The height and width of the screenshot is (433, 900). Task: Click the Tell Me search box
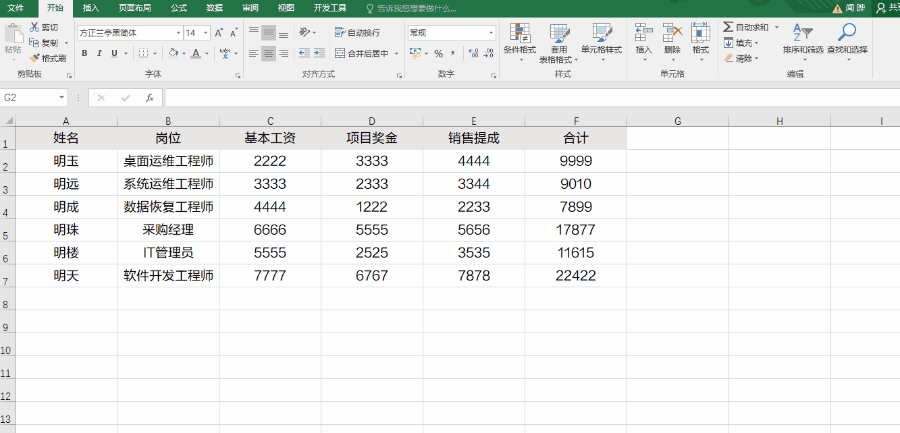pyautogui.click(x=412, y=9)
